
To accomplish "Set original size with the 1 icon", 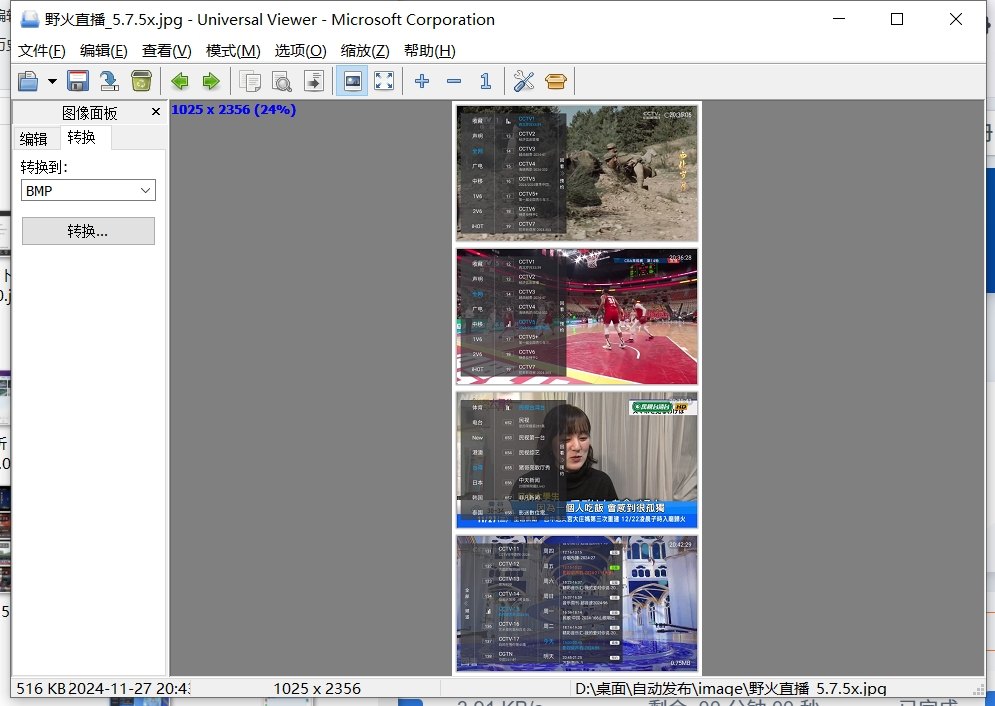I will (485, 81).
